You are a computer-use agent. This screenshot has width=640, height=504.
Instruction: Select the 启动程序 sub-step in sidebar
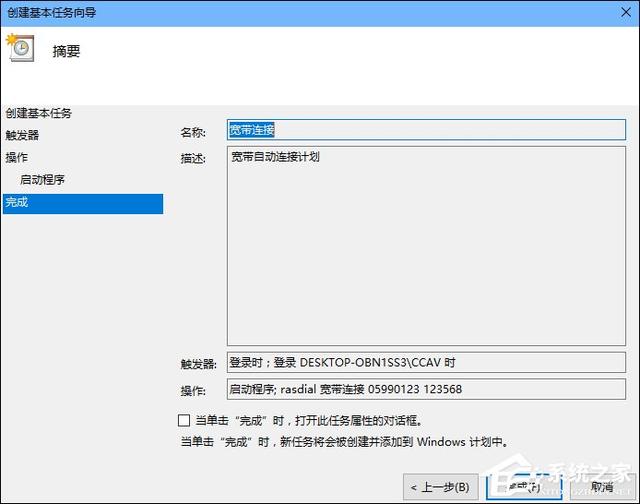point(42,180)
